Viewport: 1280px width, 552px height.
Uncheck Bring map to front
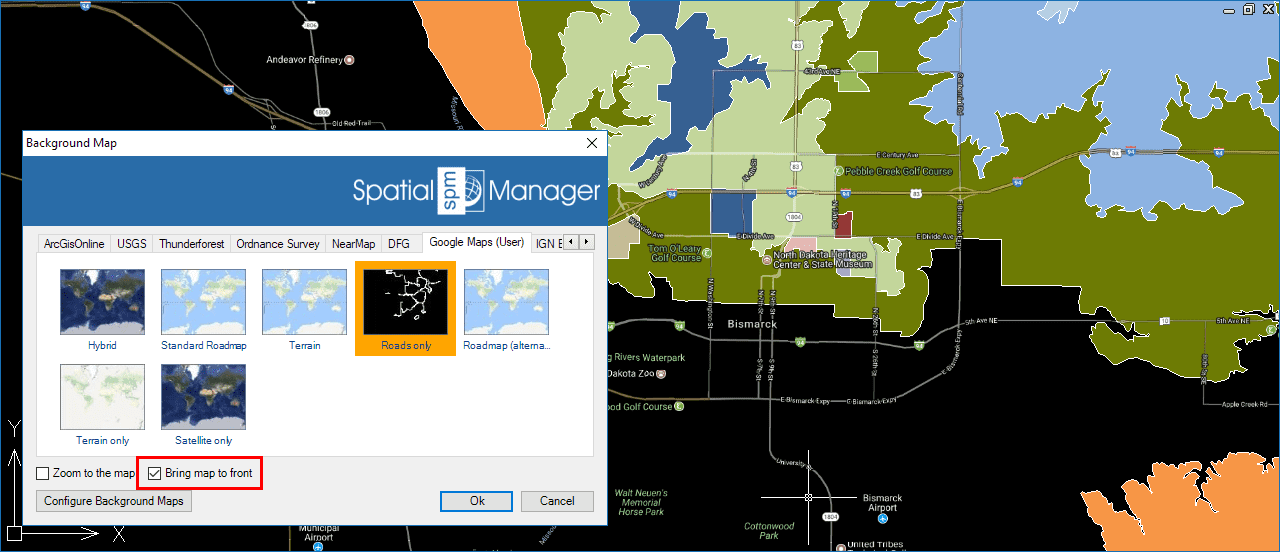(155, 473)
